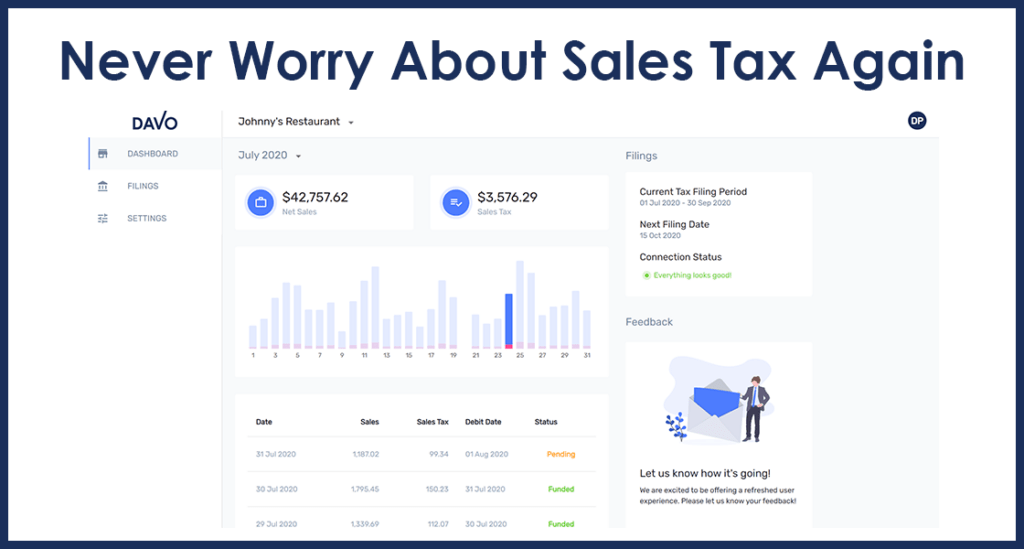
Task: Click the green connection status indicator
Action: tap(646, 275)
